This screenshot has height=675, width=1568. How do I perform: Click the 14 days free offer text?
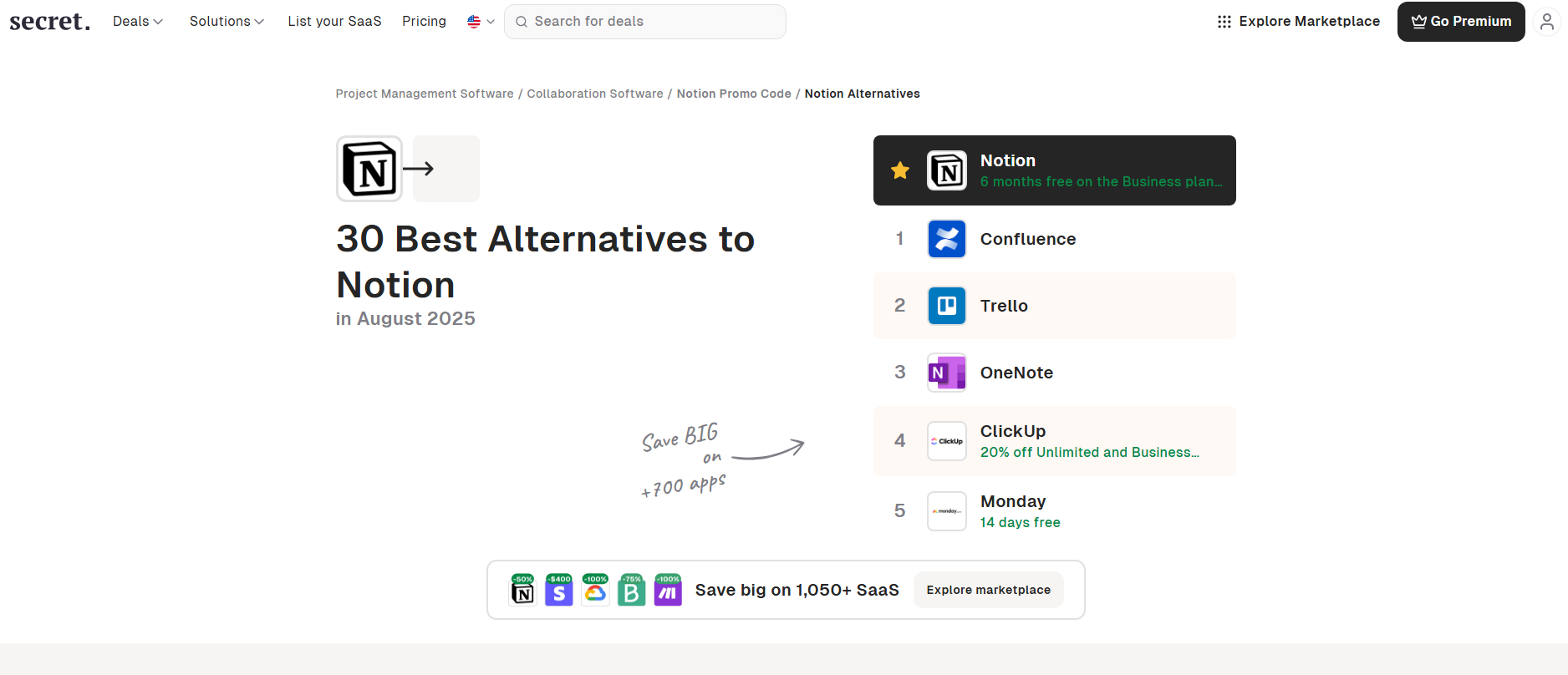[x=1021, y=523]
